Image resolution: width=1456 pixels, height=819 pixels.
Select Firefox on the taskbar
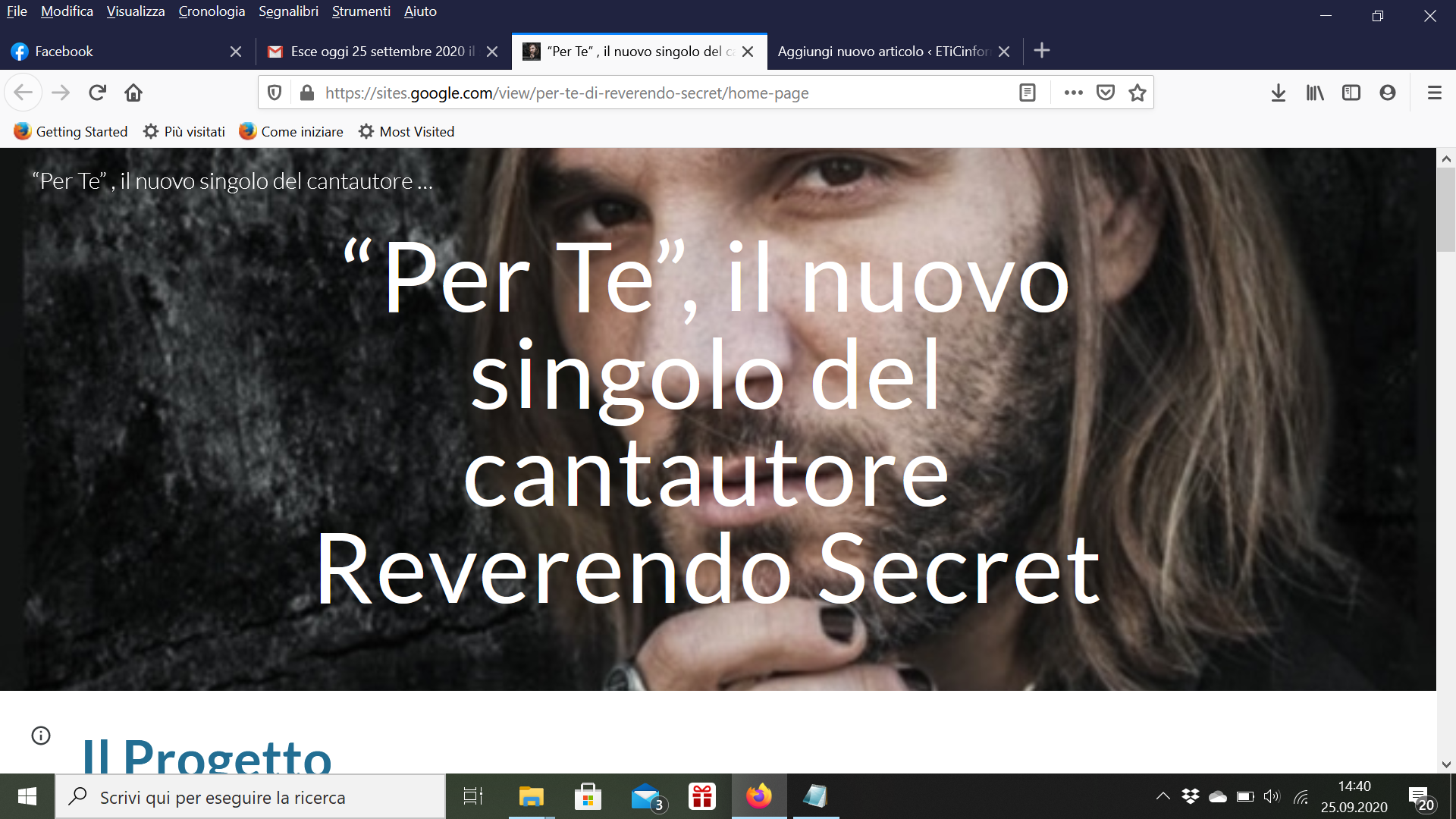click(758, 796)
